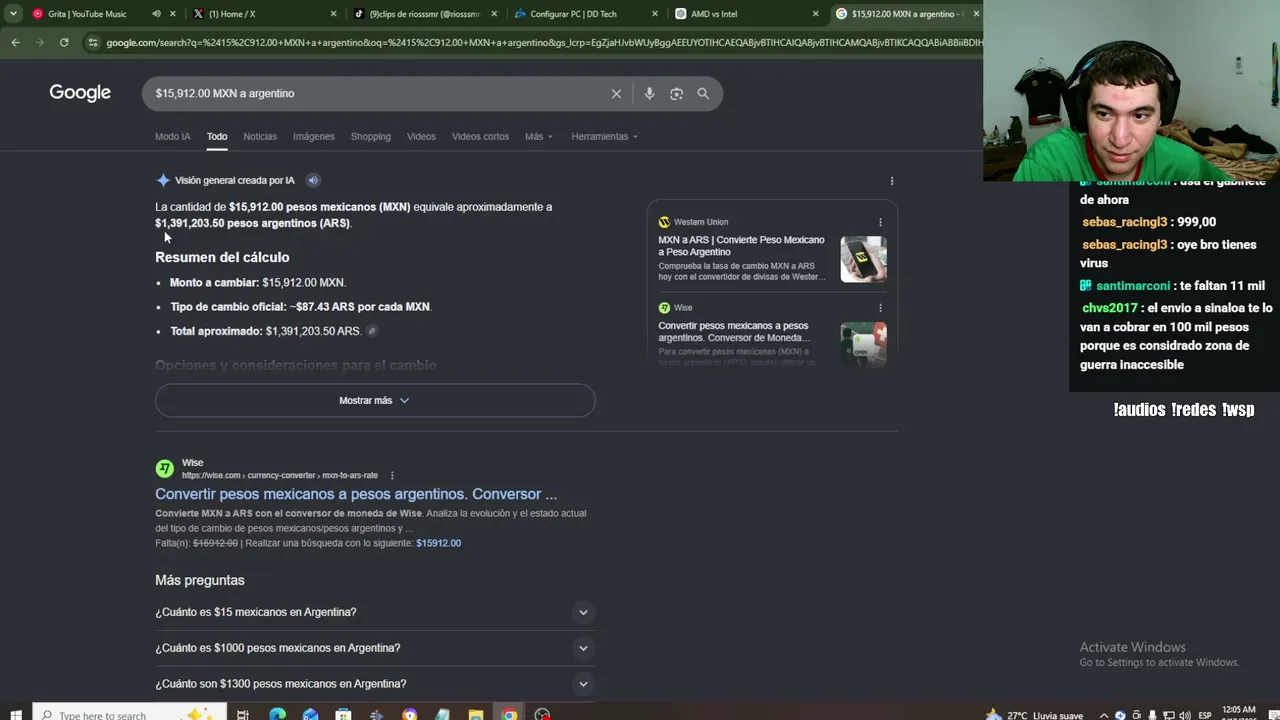
Task: Open the weather widget showing 27°C
Action: coord(1035,715)
